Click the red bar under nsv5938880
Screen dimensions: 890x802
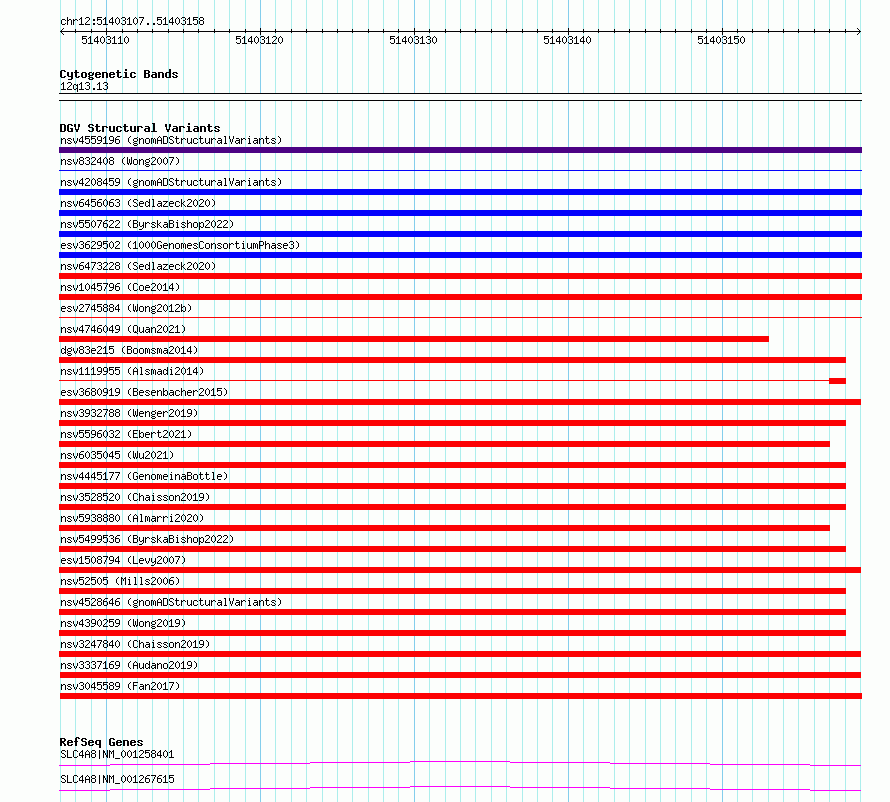click(444, 528)
